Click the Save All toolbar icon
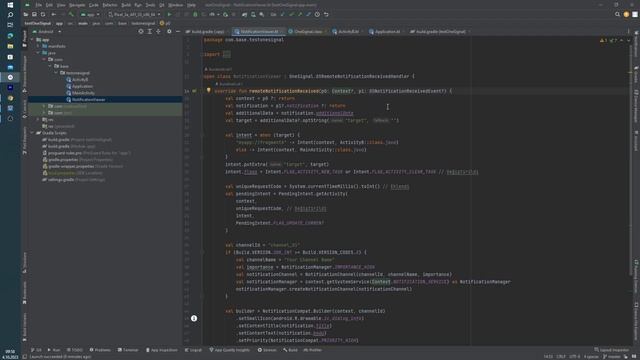This screenshot has width=640, height=360. click(x=34, y=14)
